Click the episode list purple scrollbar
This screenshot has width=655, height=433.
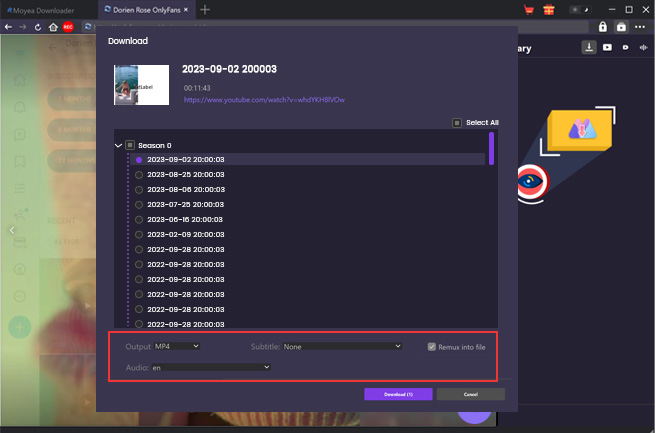[491, 148]
